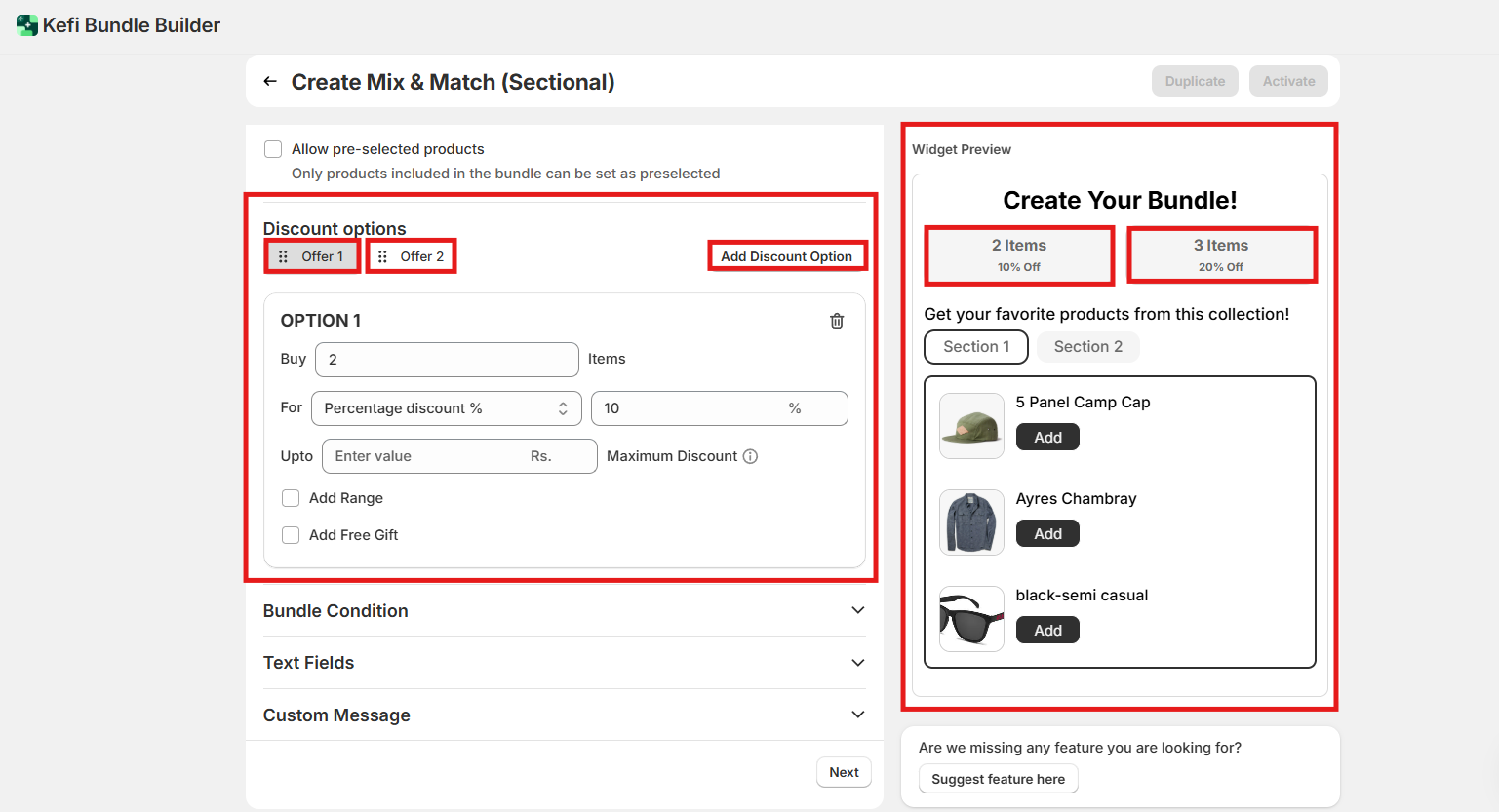The image size is (1499, 812).
Task: Click the Offer 1 drag handle icon
Action: pyautogui.click(x=283, y=256)
